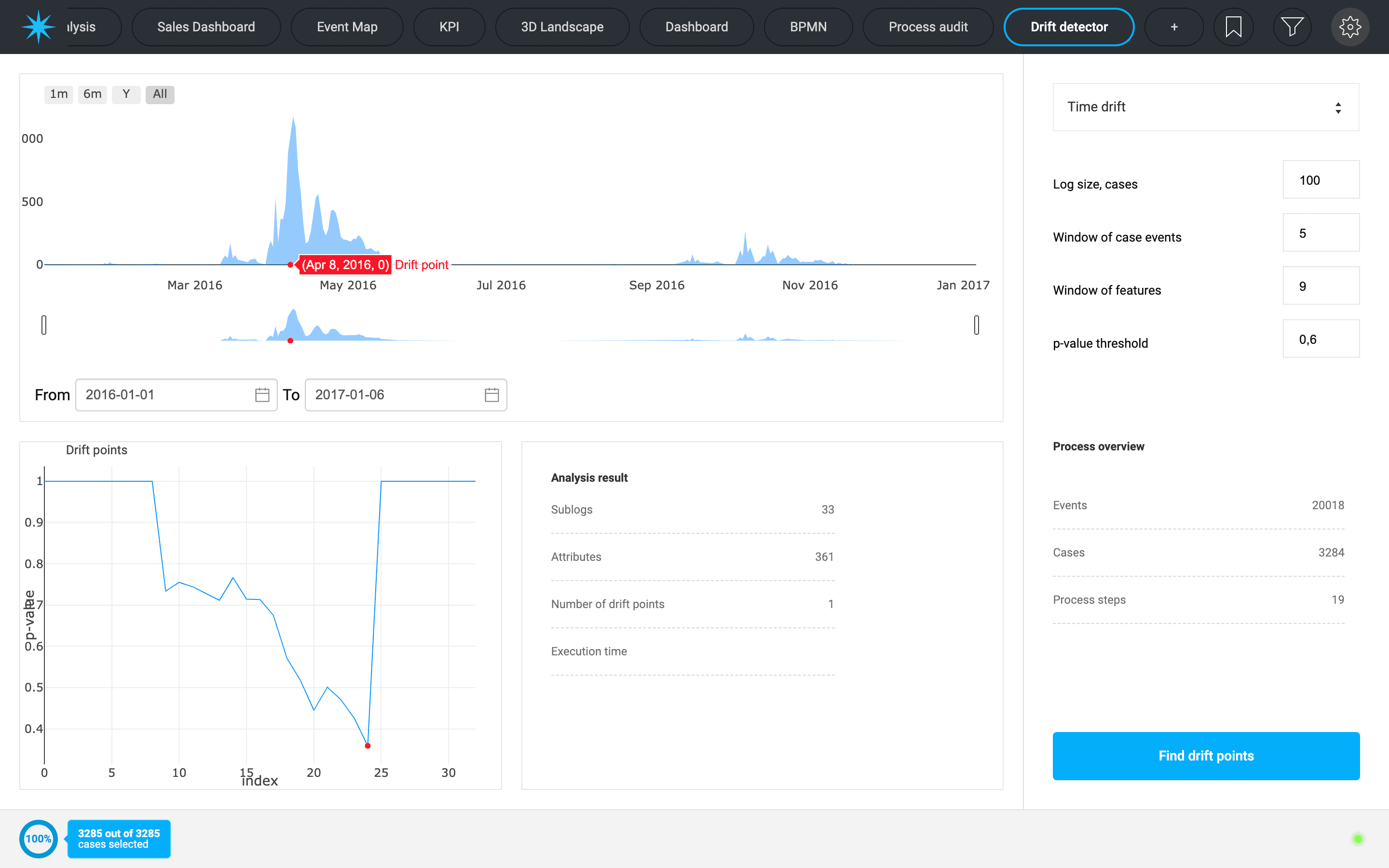Viewport: 1389px width, 868px height.
Task: Click the p-value threshold input field
Action: pos(1321,339)
